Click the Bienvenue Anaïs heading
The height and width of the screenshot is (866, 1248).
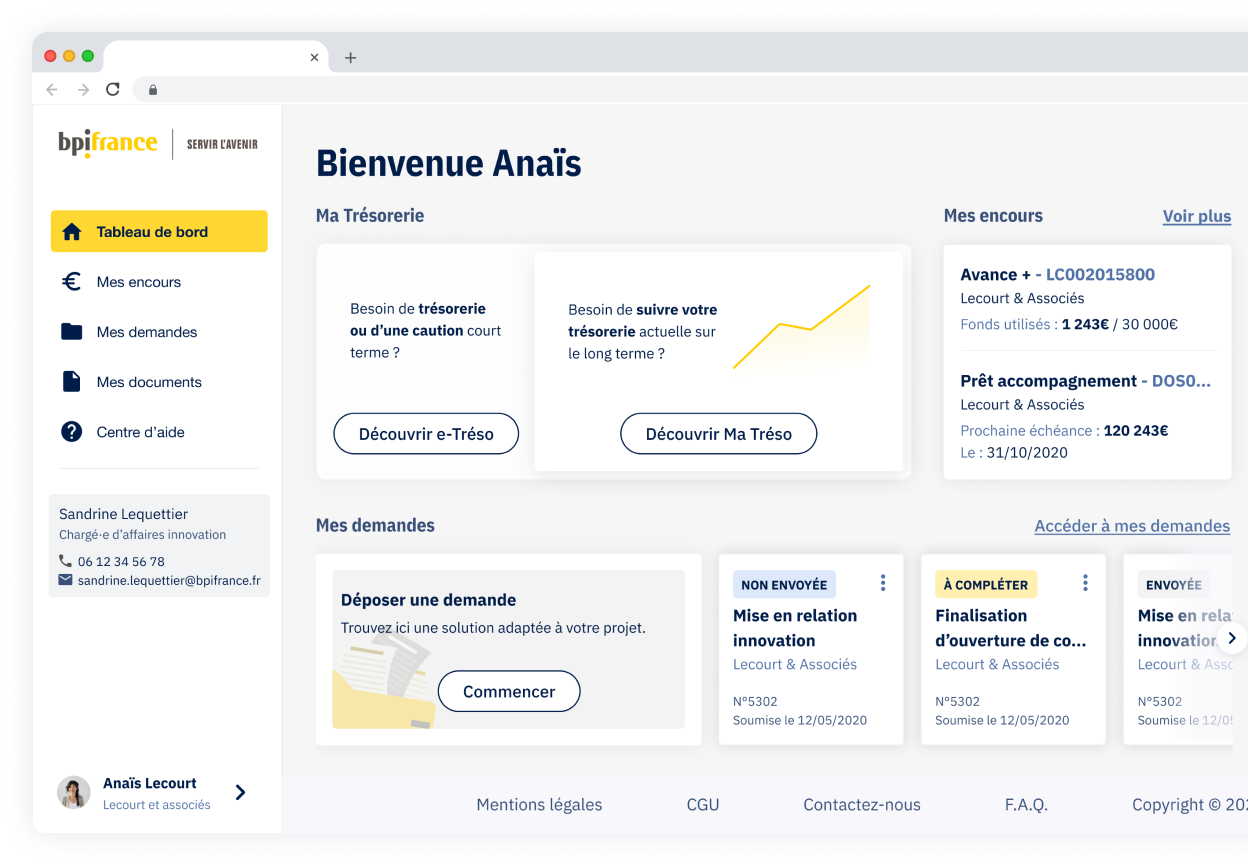pyautogui.click(x=449, y=163)
